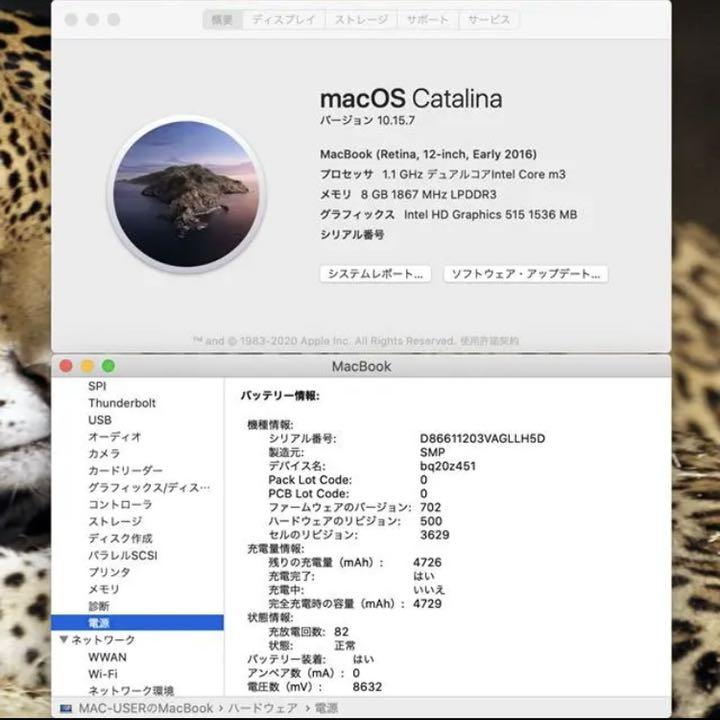Select コントローラ in the sidebar
Screen dimensions: 720x720
coord(120,505)
